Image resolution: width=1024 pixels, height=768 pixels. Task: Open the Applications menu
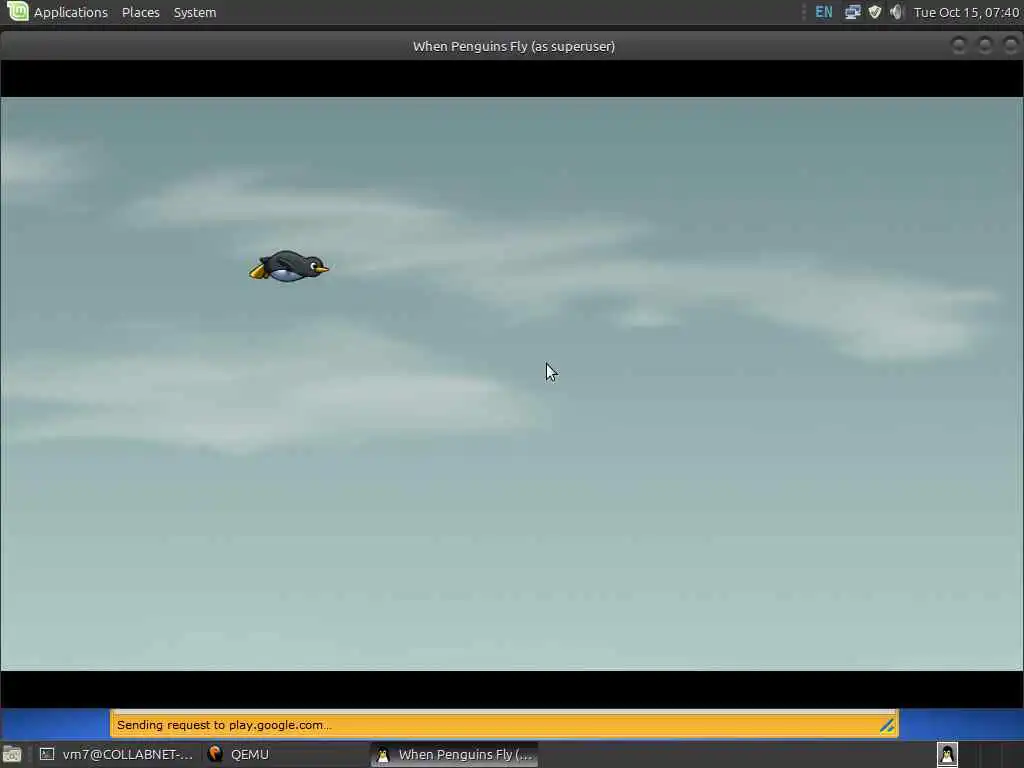(71, 12)
